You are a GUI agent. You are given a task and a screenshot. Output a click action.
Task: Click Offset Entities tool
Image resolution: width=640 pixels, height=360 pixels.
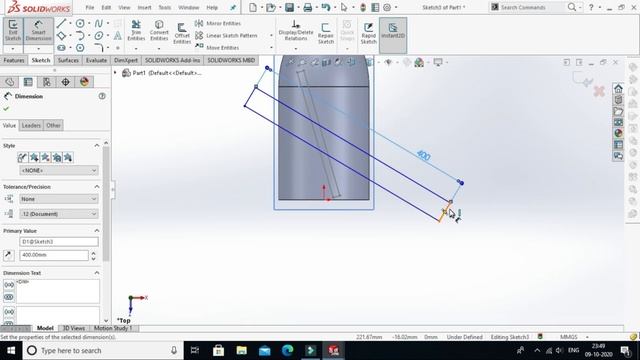pos(182,33)
